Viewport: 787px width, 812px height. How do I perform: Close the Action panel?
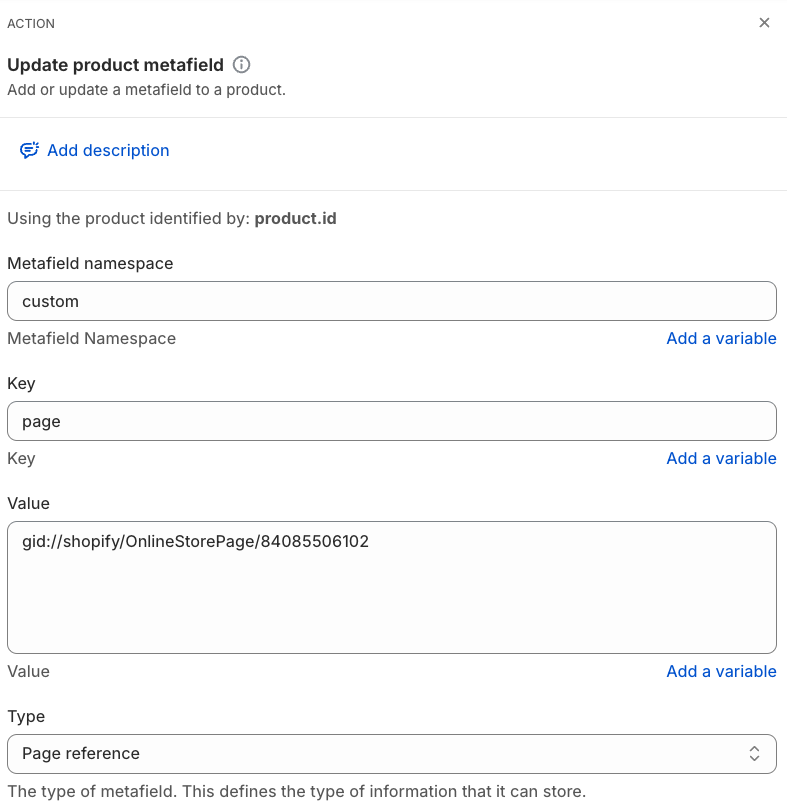pyautogui.click(x=764, y=23)
